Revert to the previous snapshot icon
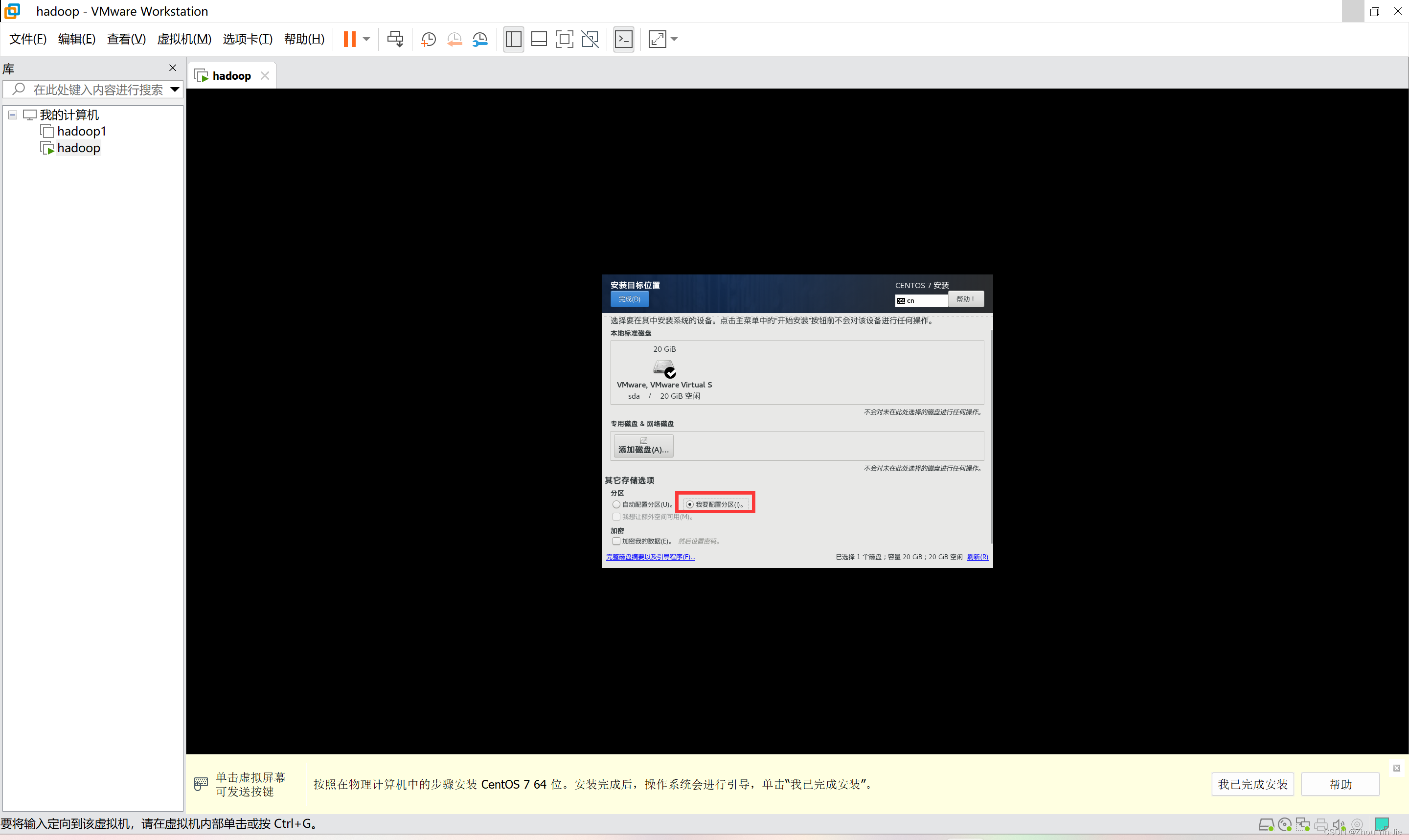1409x840 pixels. pos(455,39)
